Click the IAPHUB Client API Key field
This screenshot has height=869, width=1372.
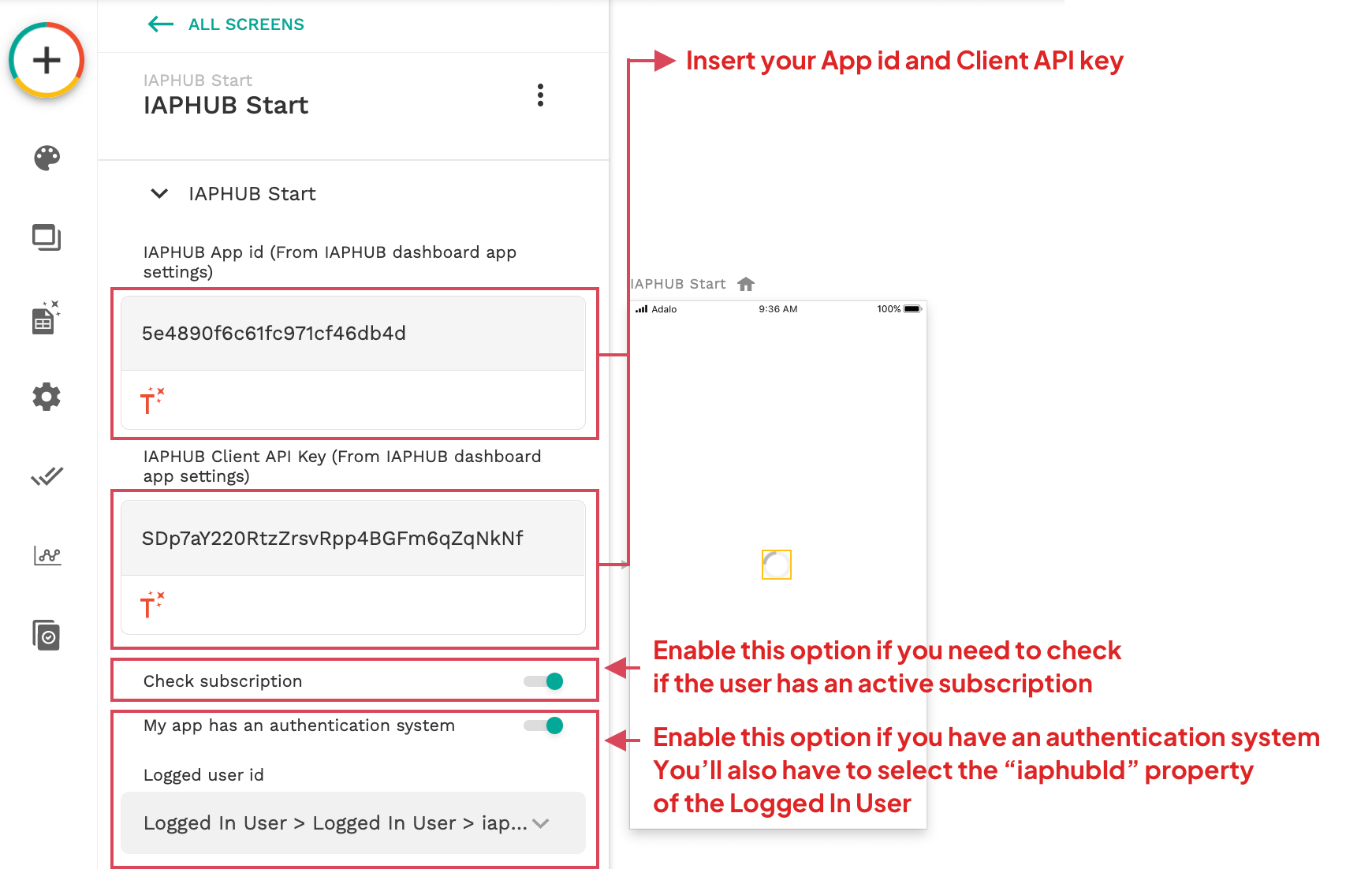click(352, 539)
